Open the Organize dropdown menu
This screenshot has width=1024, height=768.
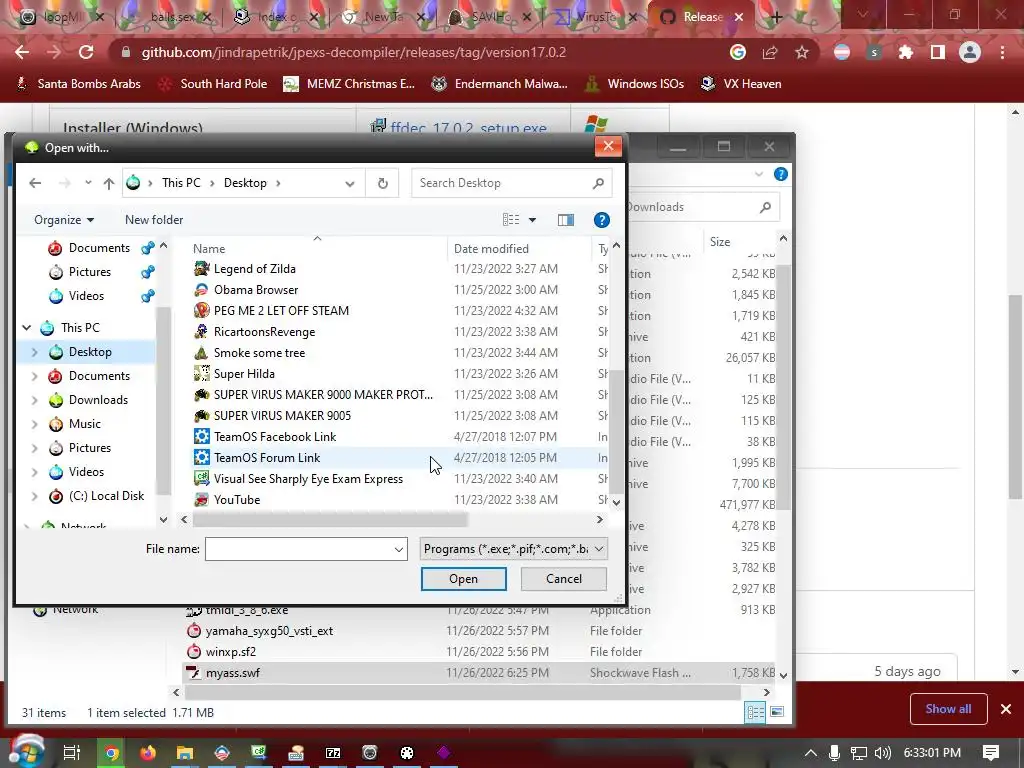click(x=63, y=220)
